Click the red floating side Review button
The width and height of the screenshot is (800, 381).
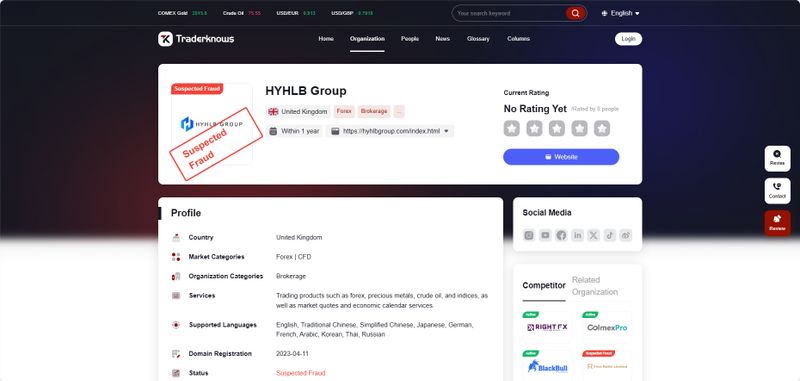(778, 223)
